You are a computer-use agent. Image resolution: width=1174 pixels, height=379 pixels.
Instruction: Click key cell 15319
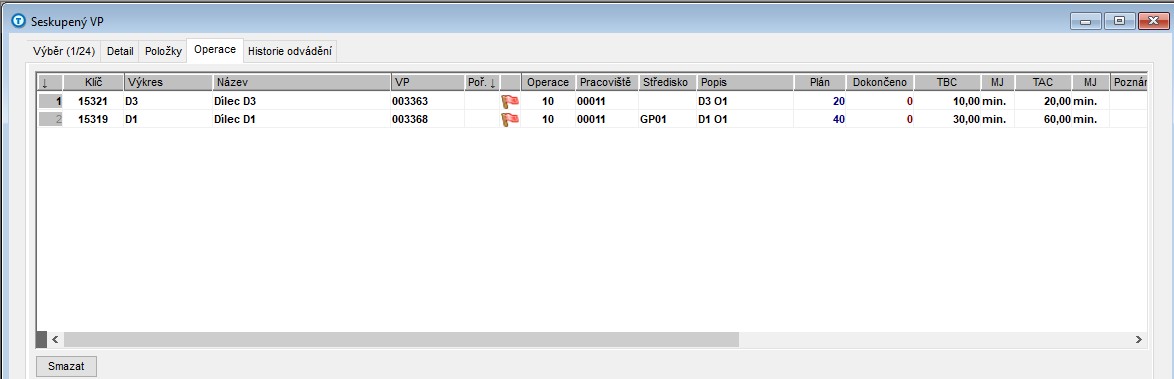[x=94, y=118]
